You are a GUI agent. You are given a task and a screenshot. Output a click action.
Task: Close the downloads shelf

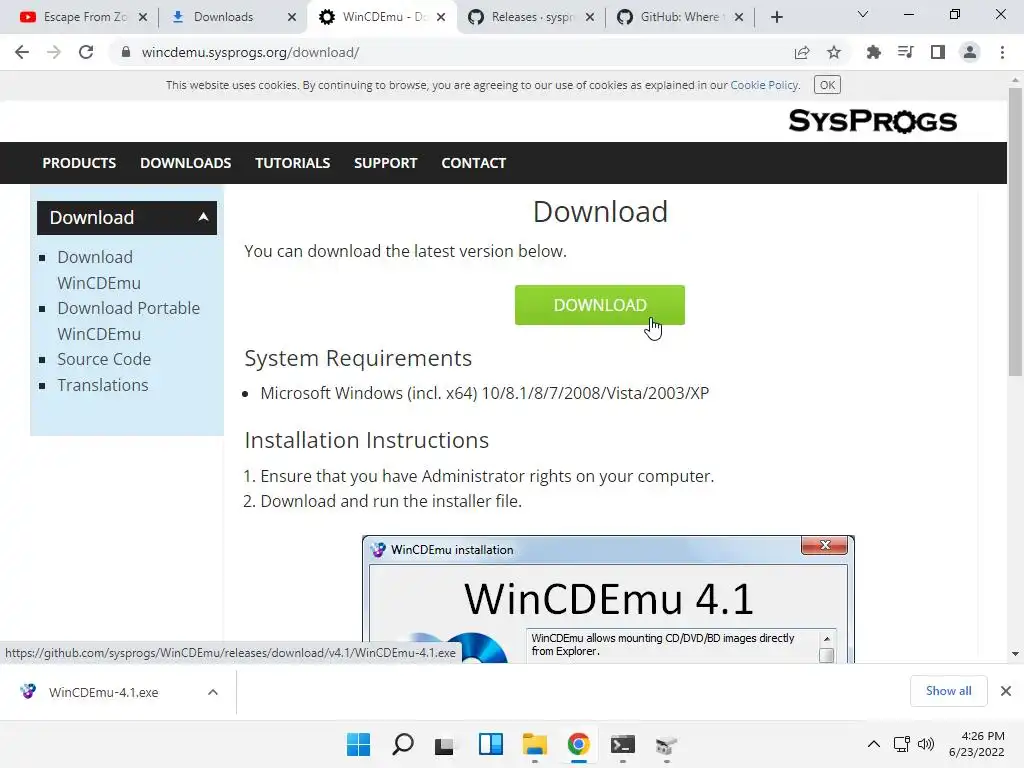click(1006, 691)
